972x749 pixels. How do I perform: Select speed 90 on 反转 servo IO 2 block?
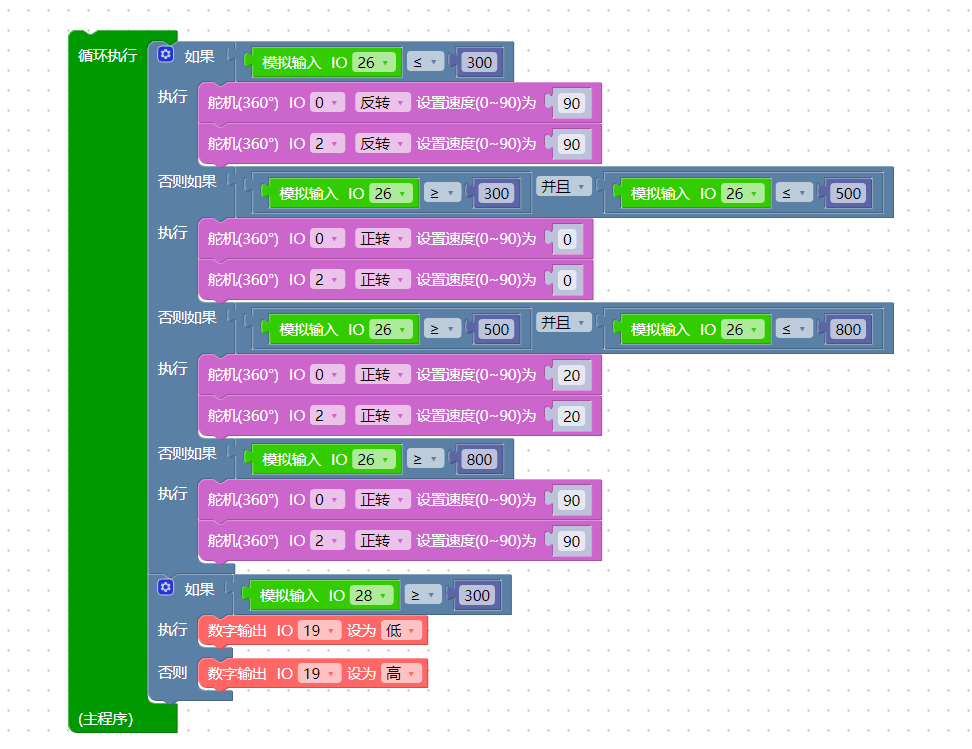(571, 144)
